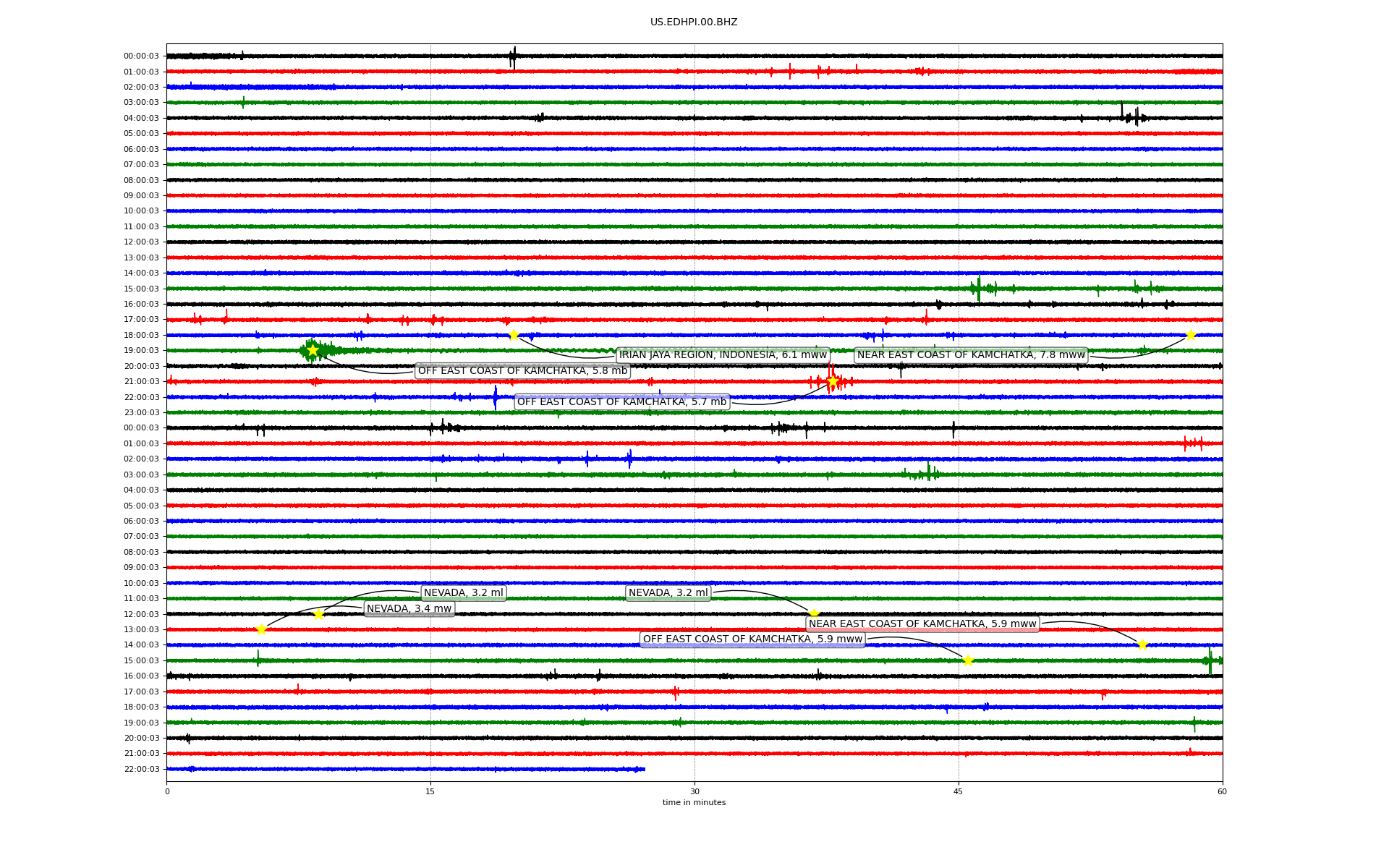Click the star on the 15:00:03 green trace
Image resolution: width=1389 pixels, height=868 pixels.
pyautogui.click(x=968, y=660)
